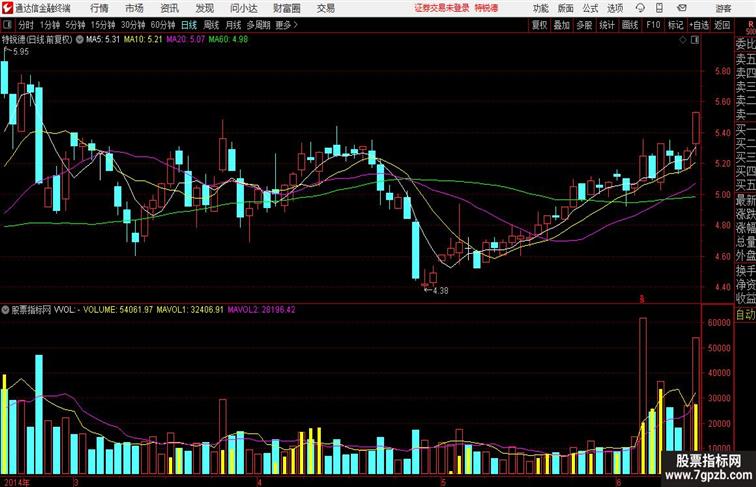Expand the MA indicator settings round arrow
Viewport: 756px width, 487px height.
pyautogui.click(x=80, y=40)
